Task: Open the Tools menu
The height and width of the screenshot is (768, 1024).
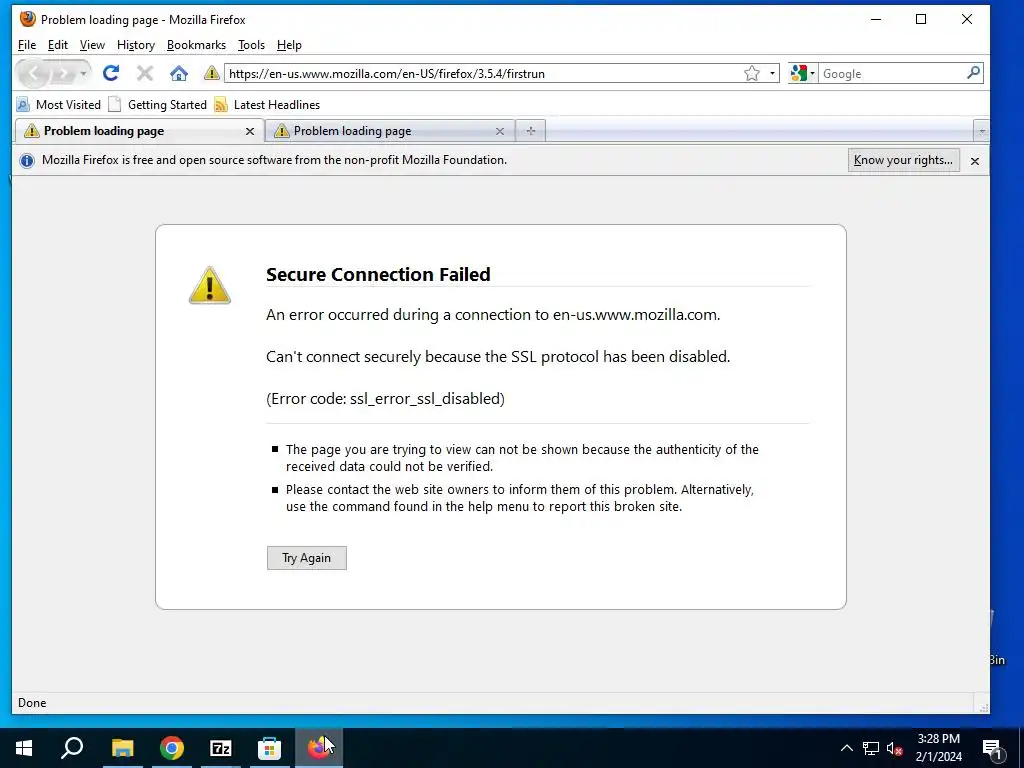Action: coord(251,45)
